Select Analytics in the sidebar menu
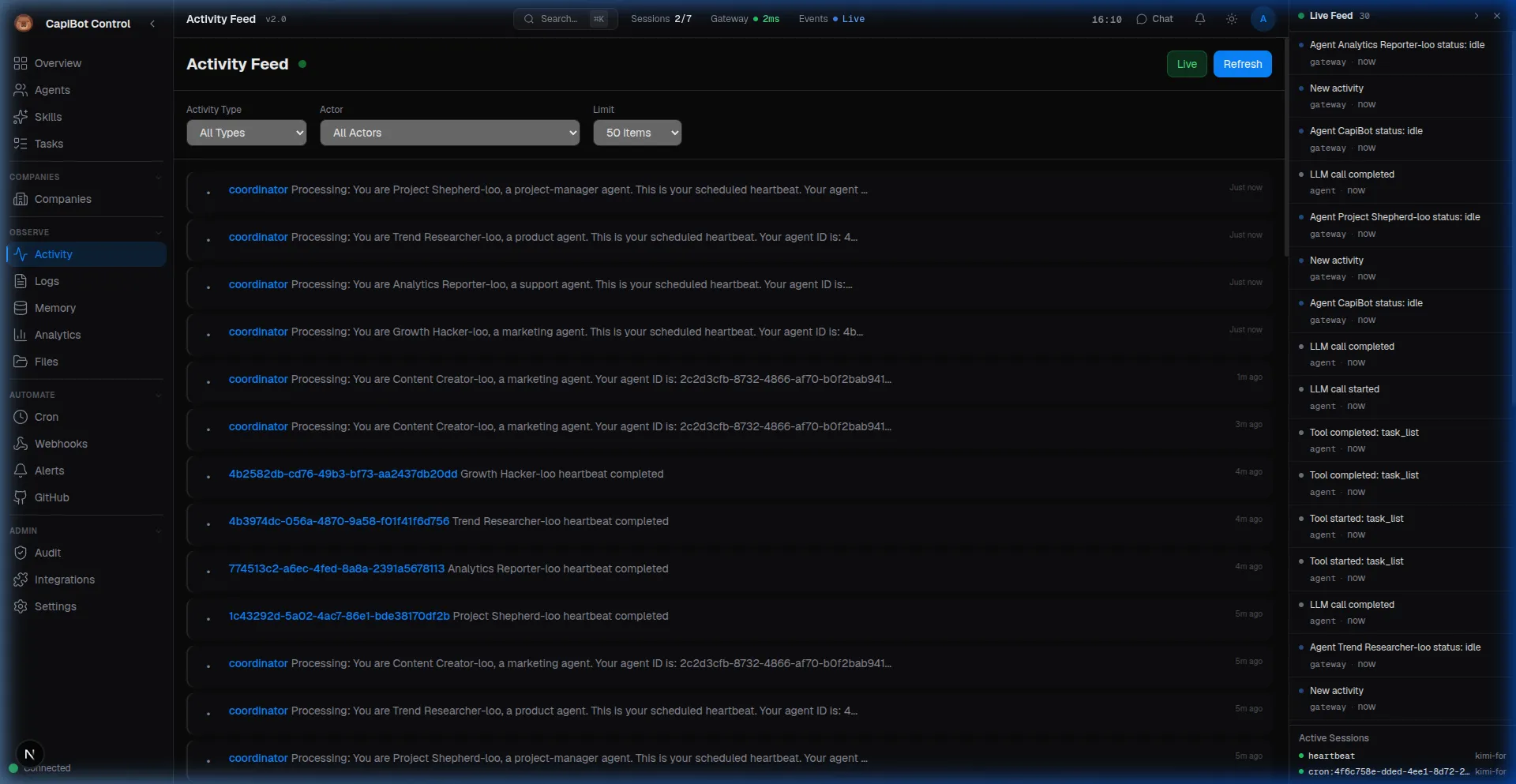The image size is (1516, 784). [57, 335]
